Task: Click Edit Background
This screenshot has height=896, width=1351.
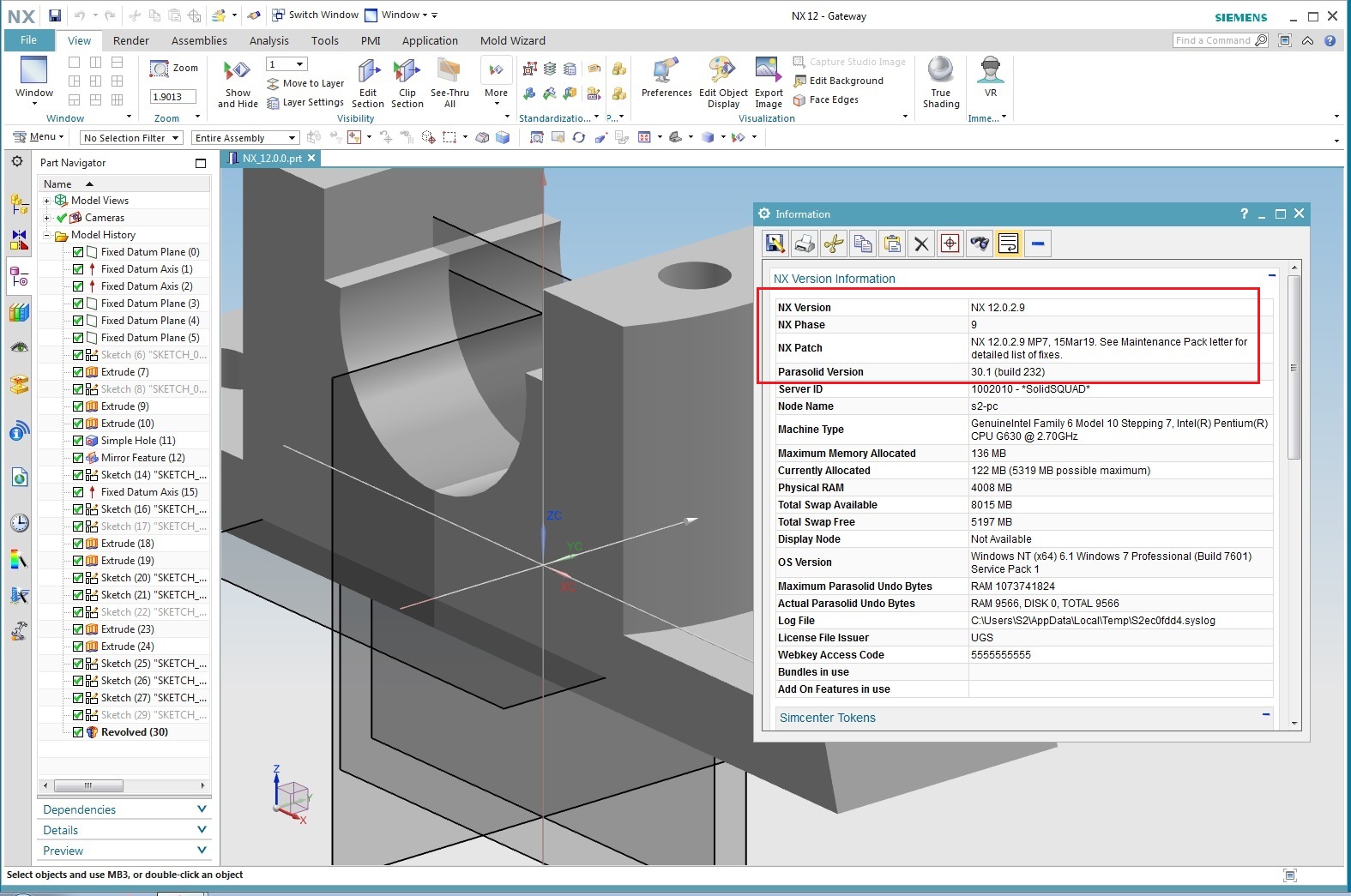Action: [x=838, y=81]
